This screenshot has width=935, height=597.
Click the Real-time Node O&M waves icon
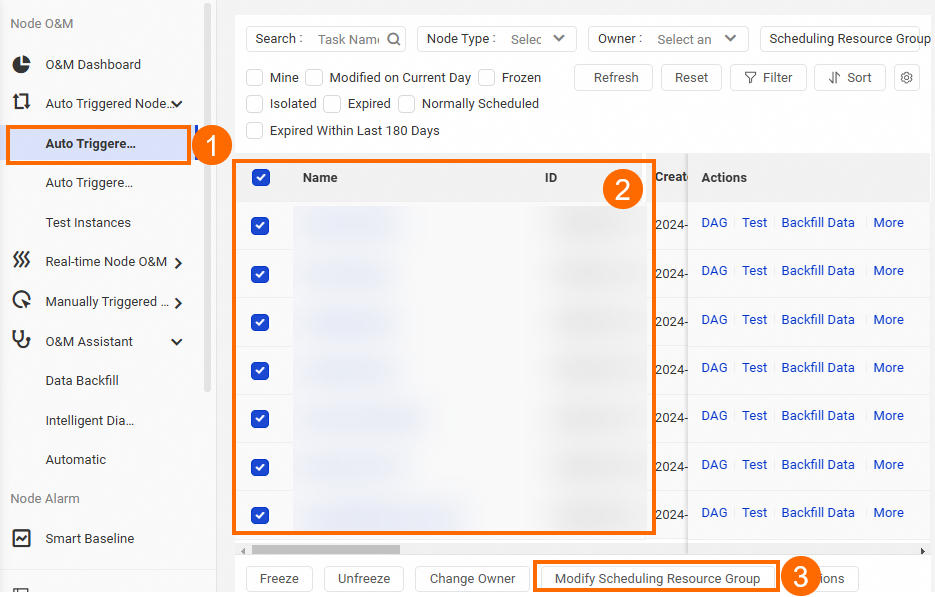[x=21, y=260]
